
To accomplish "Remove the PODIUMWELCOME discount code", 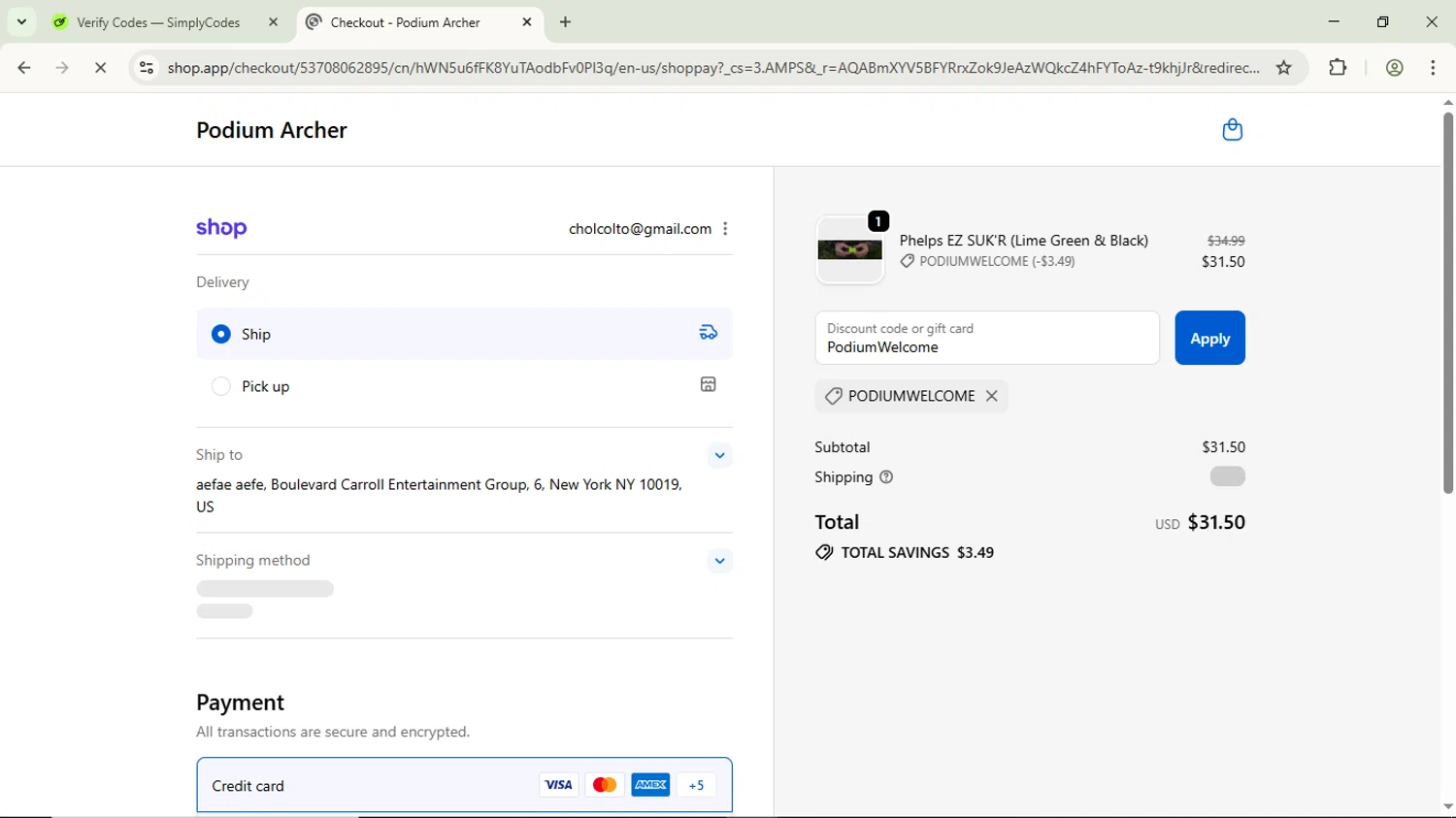I will point(991,396).
